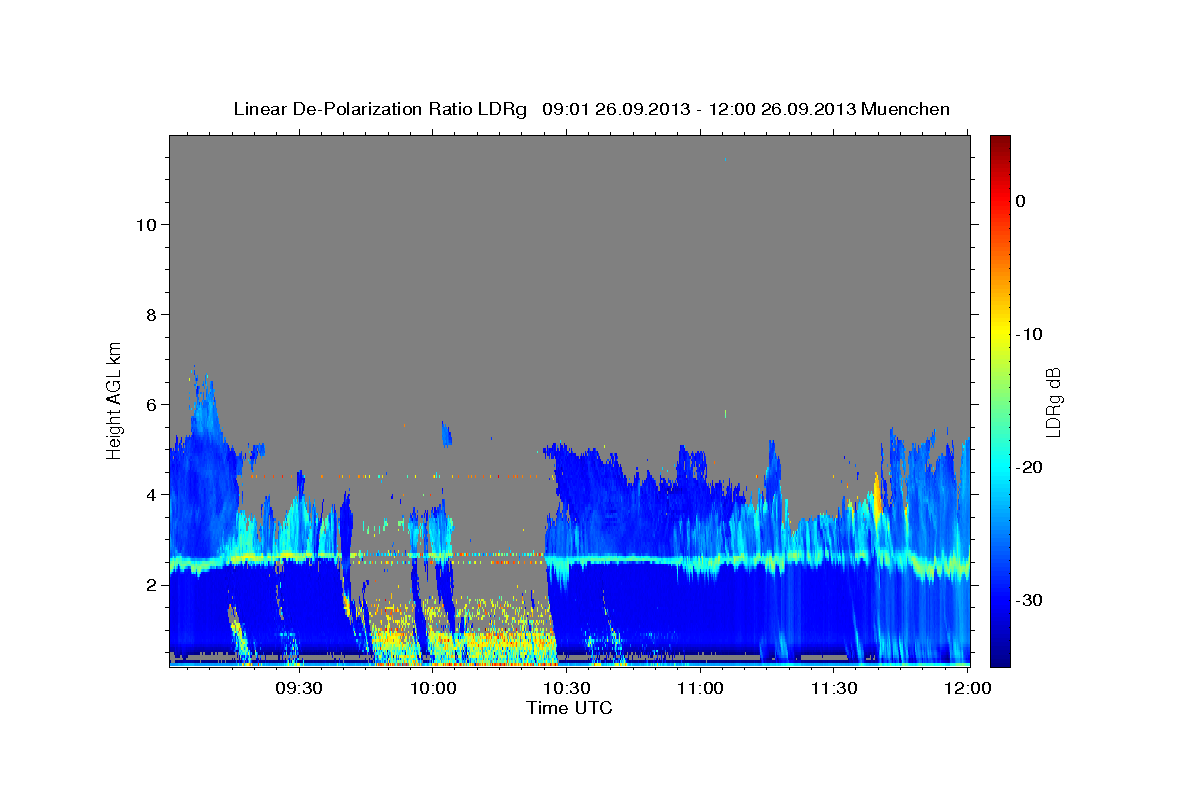Viewport: 1200px width, 800px height.
Task: Click the 'LDRg dB' colorbar label
Action: click(x=1052, y=402)
